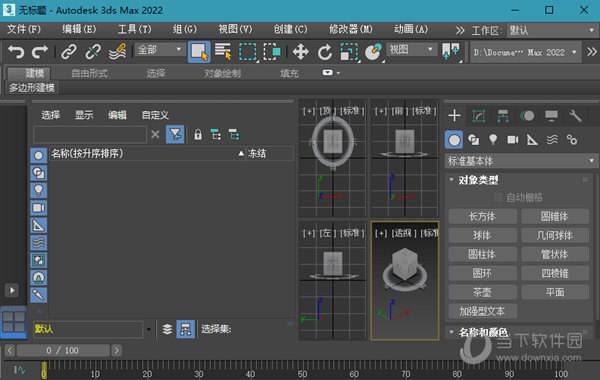Select the Scale tool

[349, 52]
